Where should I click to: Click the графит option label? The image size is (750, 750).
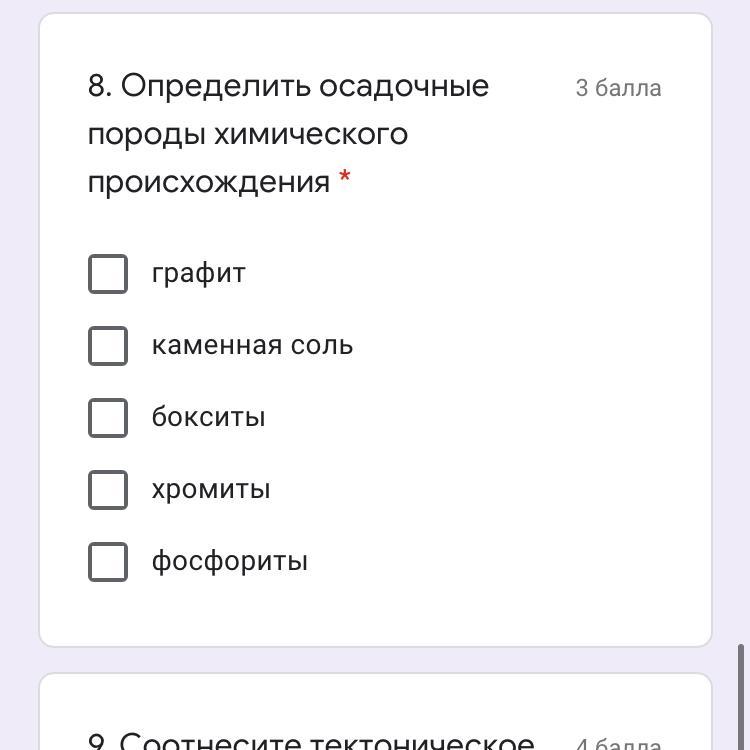pos(198,274)
